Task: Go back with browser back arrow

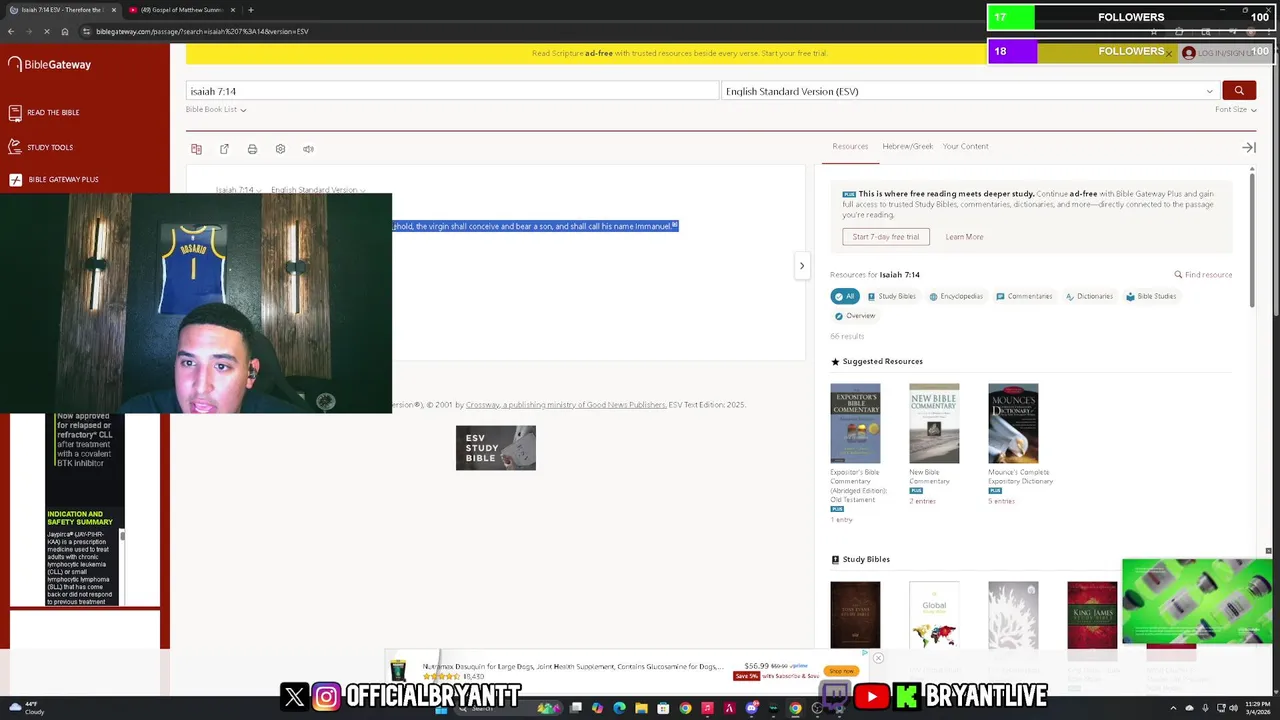Action: (x=11, y=31)
